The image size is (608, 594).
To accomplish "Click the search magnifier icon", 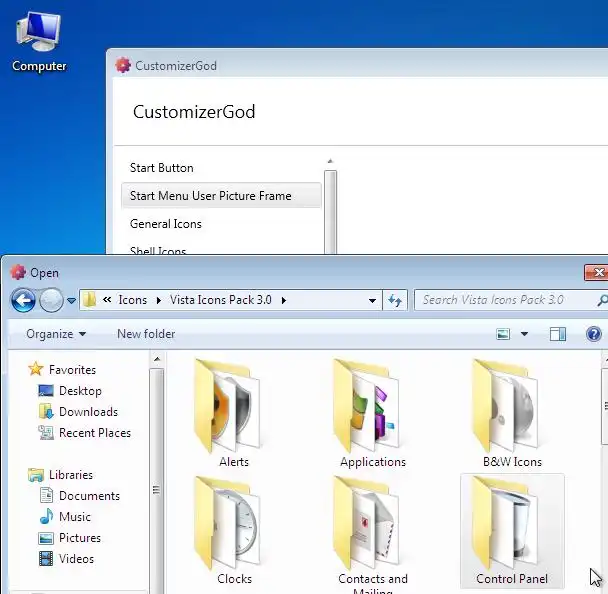I will click(603, 300).
